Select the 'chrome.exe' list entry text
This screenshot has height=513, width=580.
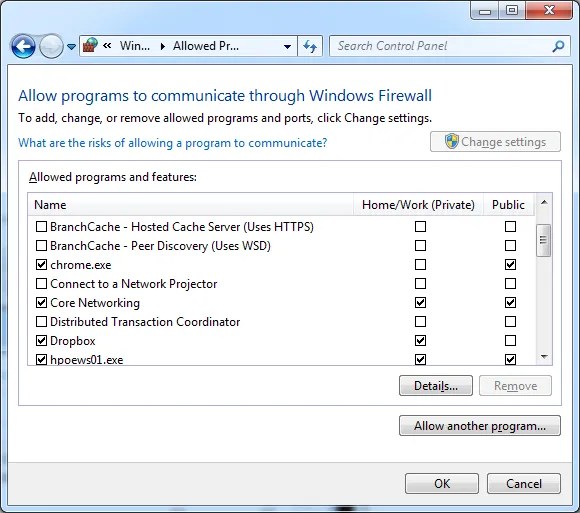pos(81,265)
